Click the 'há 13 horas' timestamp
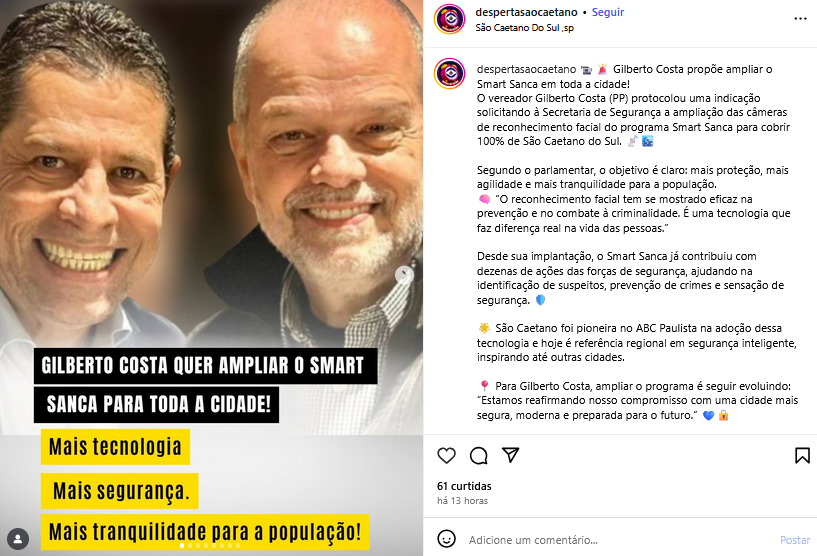This screenshot has width=817, height=556. point(462,501)
